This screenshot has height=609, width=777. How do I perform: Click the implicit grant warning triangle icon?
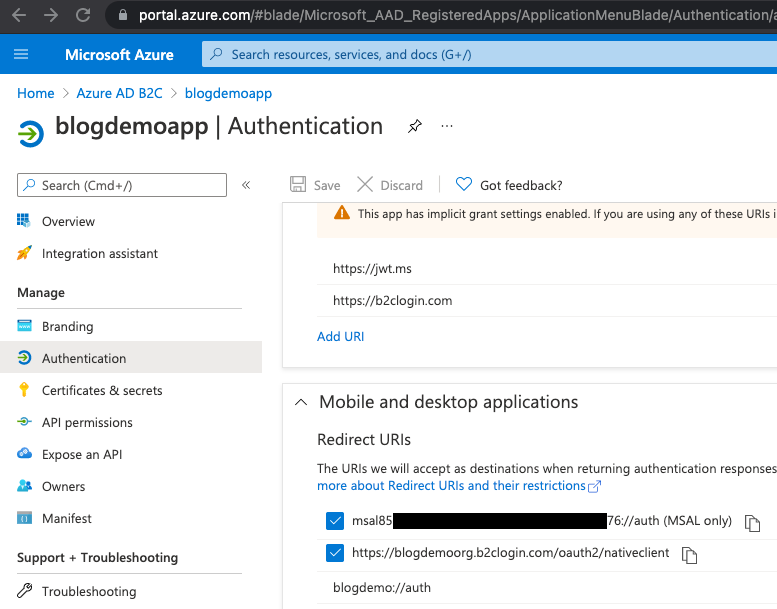pos(342,213)
